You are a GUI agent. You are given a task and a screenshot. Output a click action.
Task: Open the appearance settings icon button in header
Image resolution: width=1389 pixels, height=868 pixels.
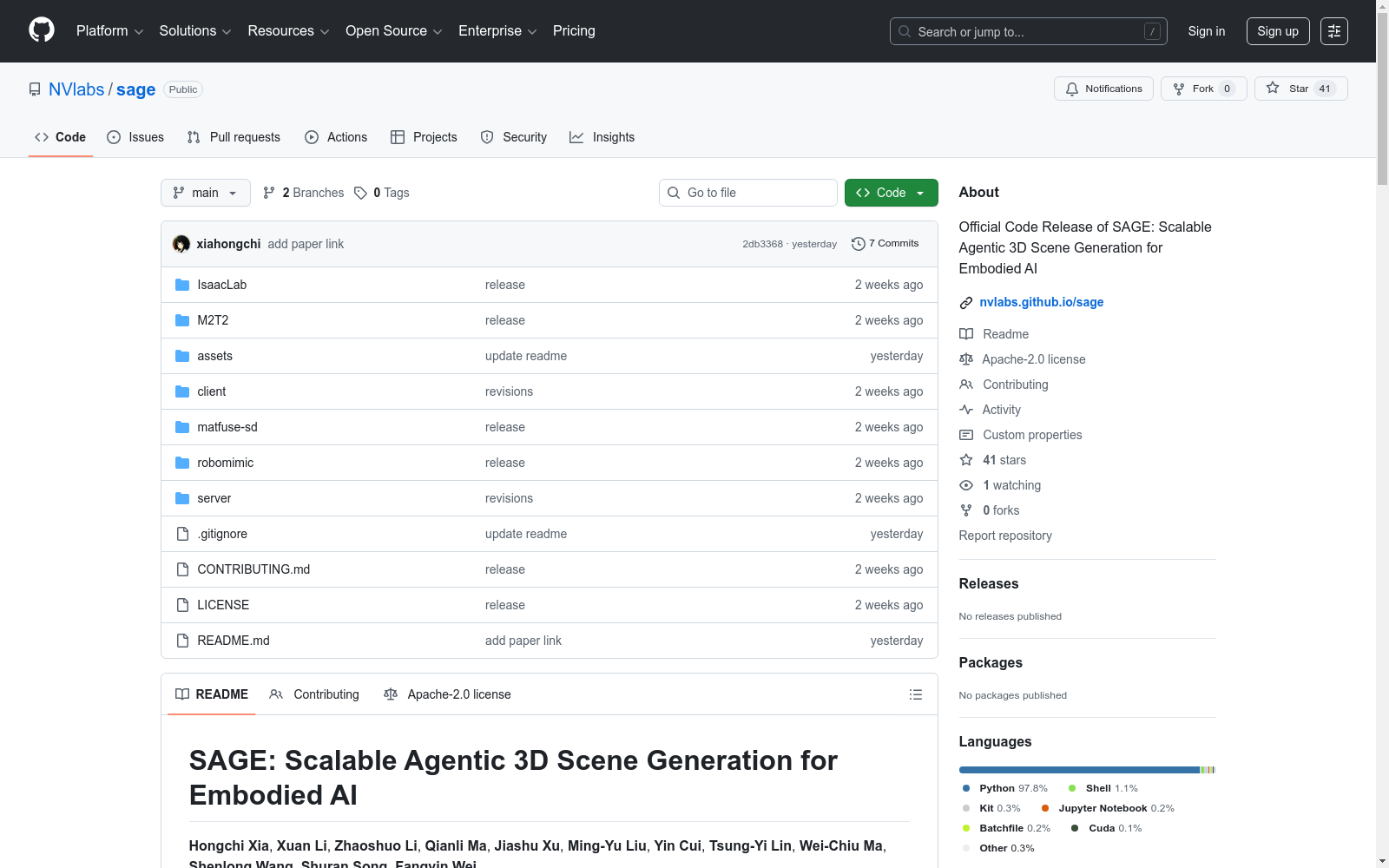[1334, 31]
